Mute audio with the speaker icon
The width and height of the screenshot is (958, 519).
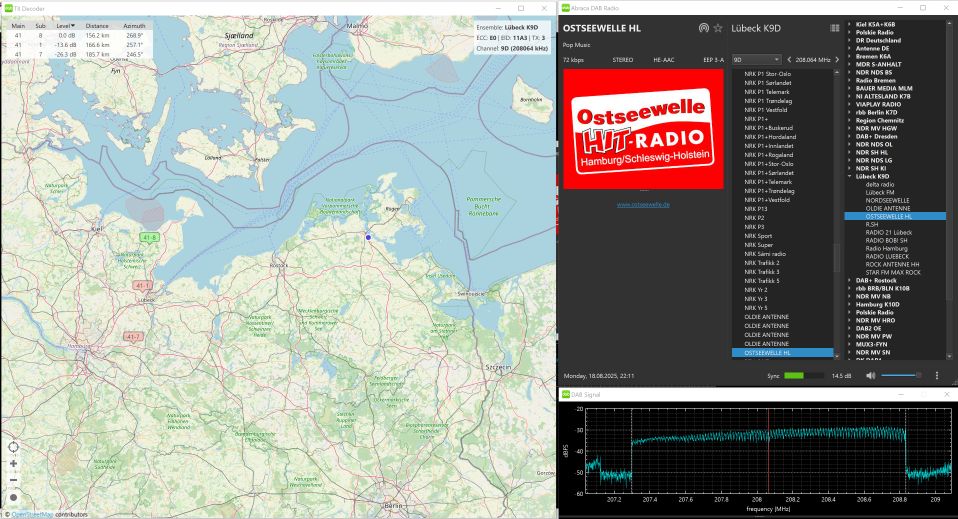tap(870, 376)
